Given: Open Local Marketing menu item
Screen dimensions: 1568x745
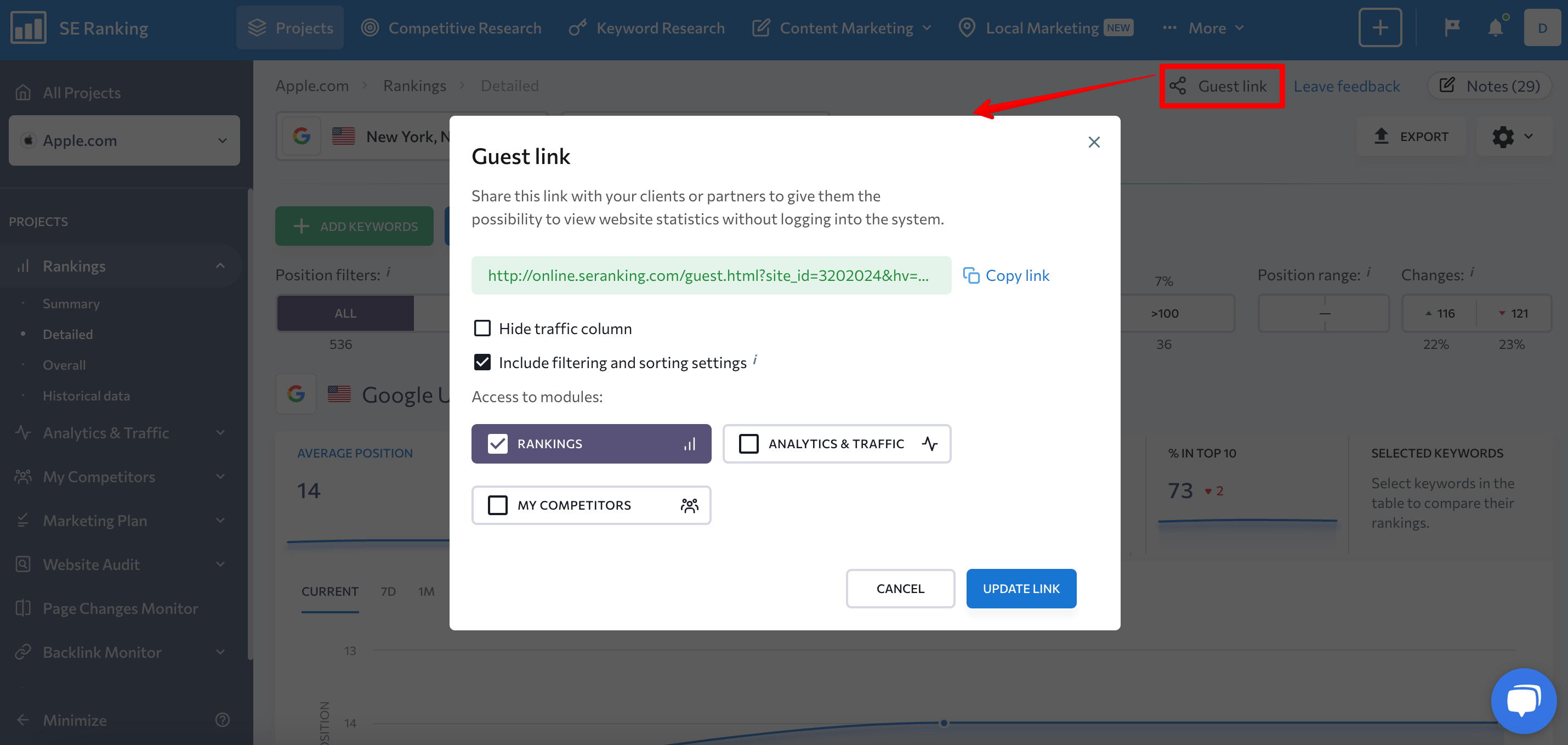Looking at the screenshot, I should coord(1046,28).
